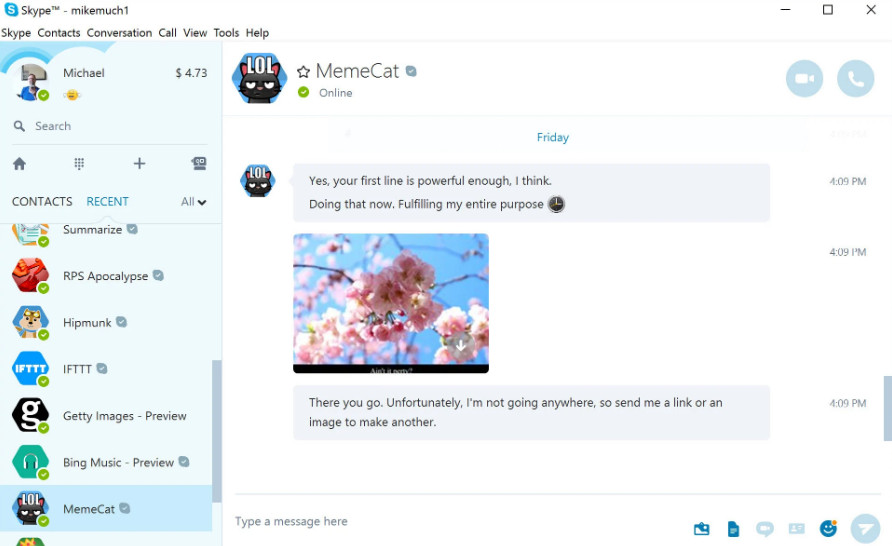The image size is (892, 546).
Task: Open the Call menu
Action: [x=167, y=33]
